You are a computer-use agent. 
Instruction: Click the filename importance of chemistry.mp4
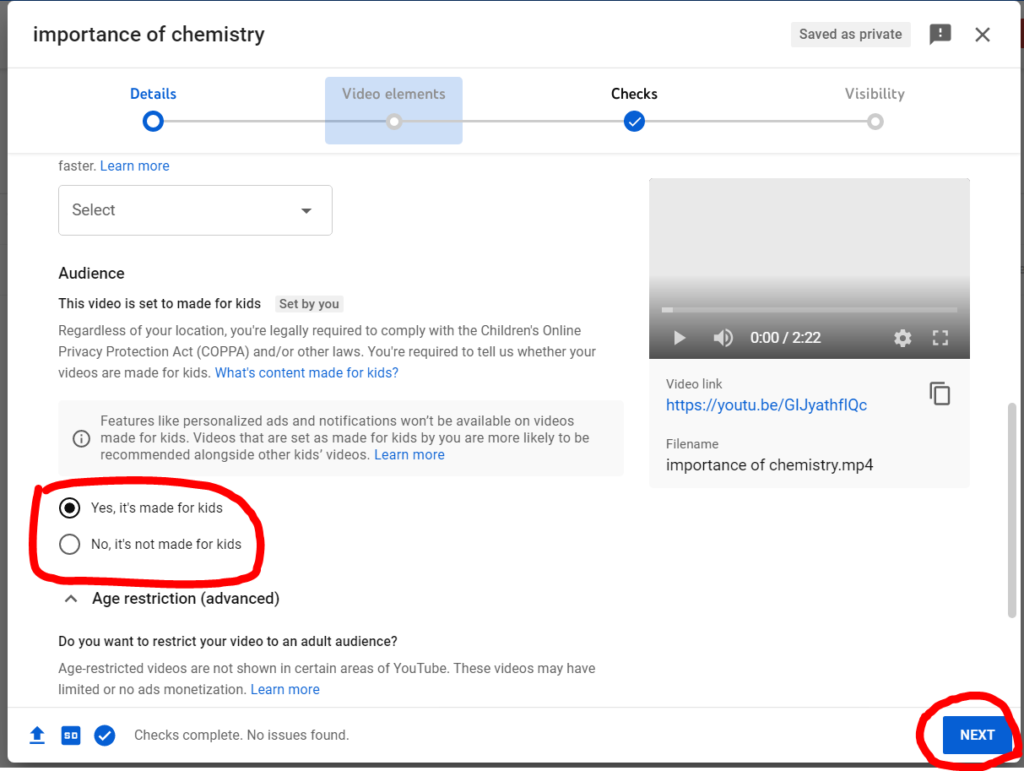[x=769, y=465]
